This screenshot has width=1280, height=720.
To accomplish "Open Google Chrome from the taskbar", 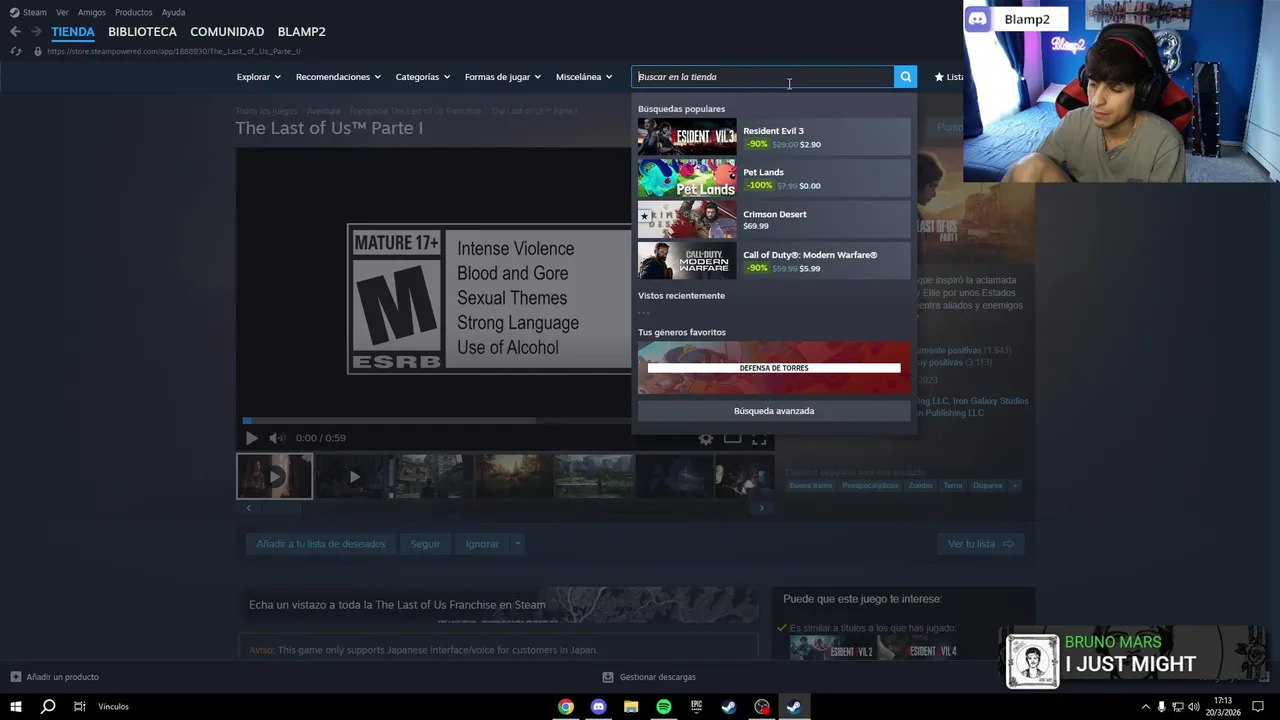I will pyautogui.click(x=566, y=707).
